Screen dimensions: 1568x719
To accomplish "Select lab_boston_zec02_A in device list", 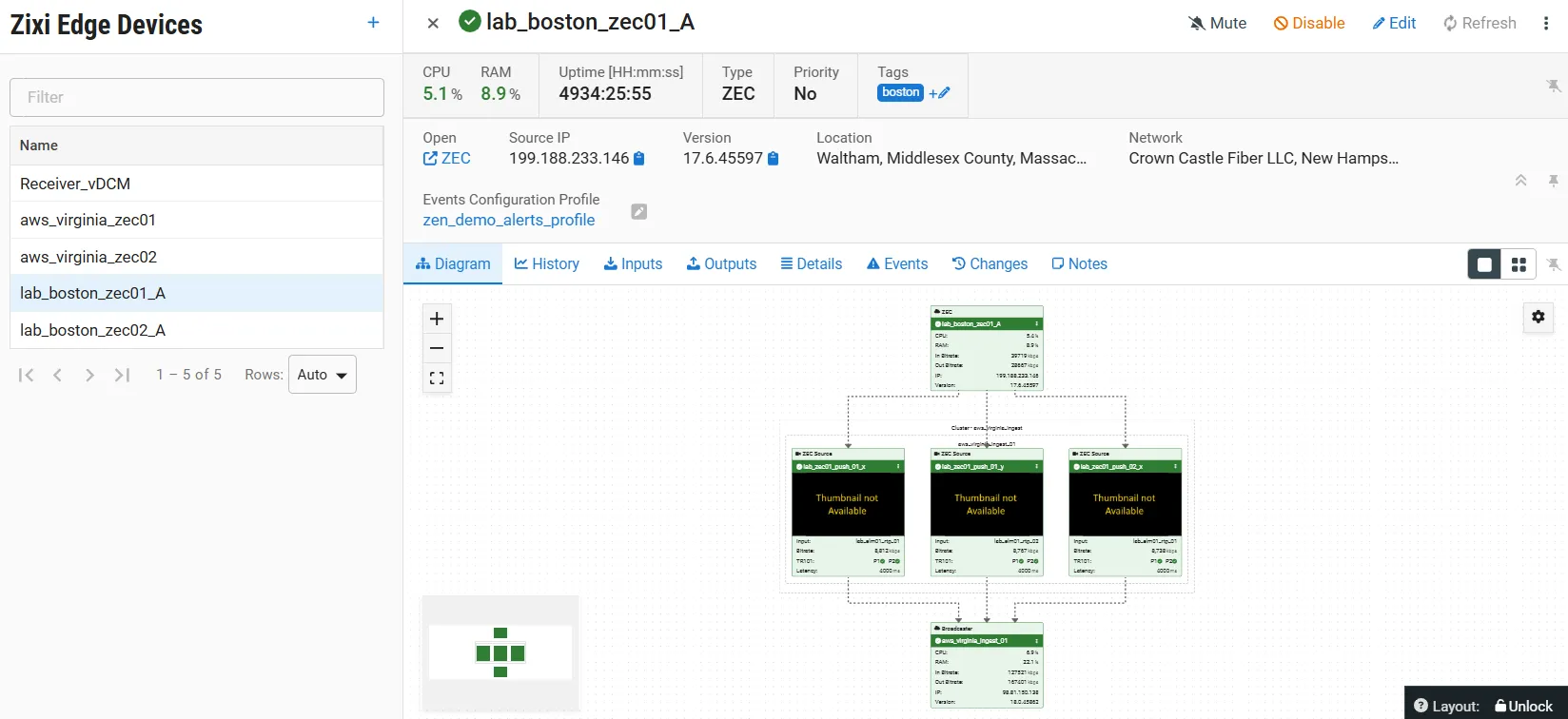I will [x=197, y=330].
